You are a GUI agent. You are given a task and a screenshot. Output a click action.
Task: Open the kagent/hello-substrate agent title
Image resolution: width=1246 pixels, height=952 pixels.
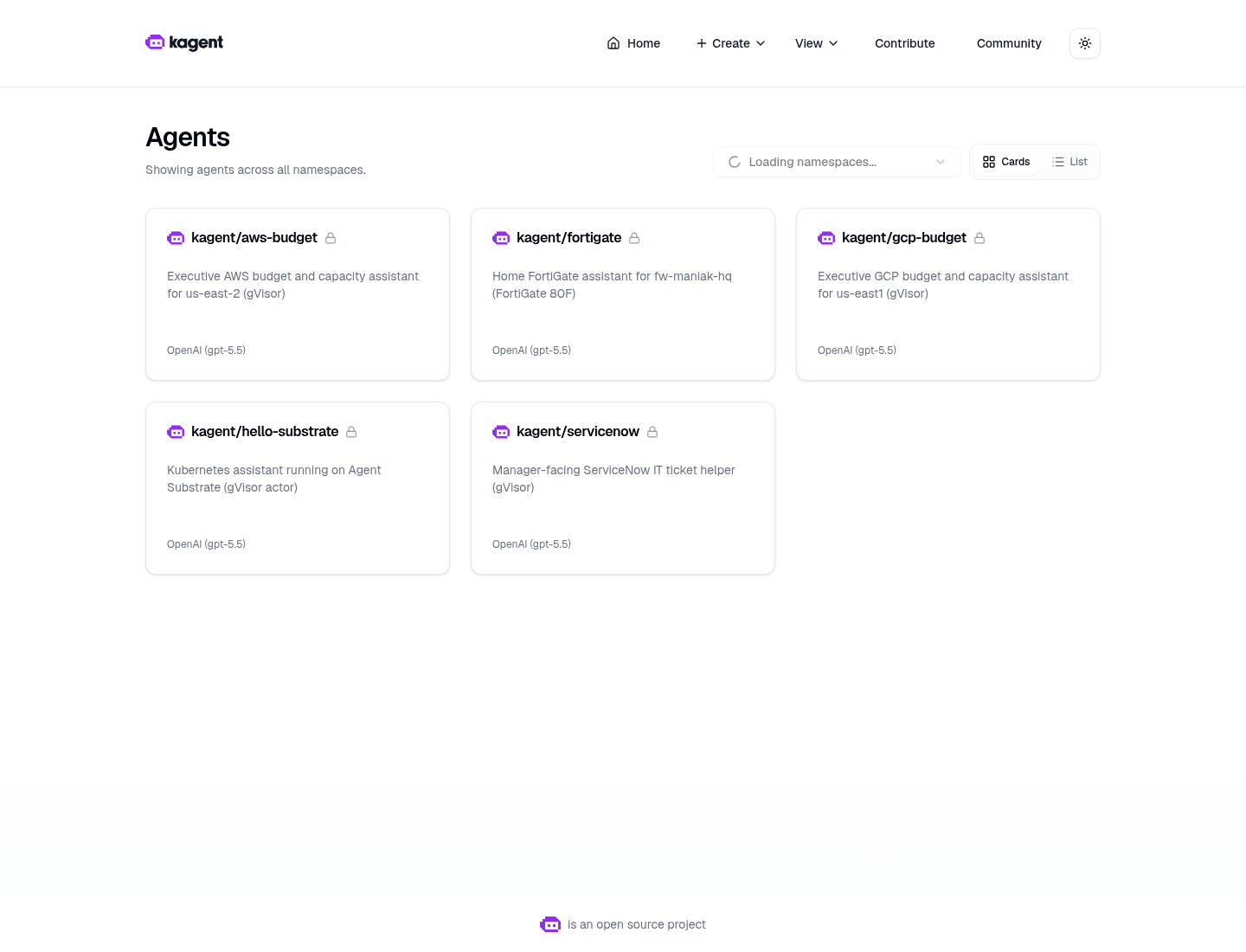265,432
